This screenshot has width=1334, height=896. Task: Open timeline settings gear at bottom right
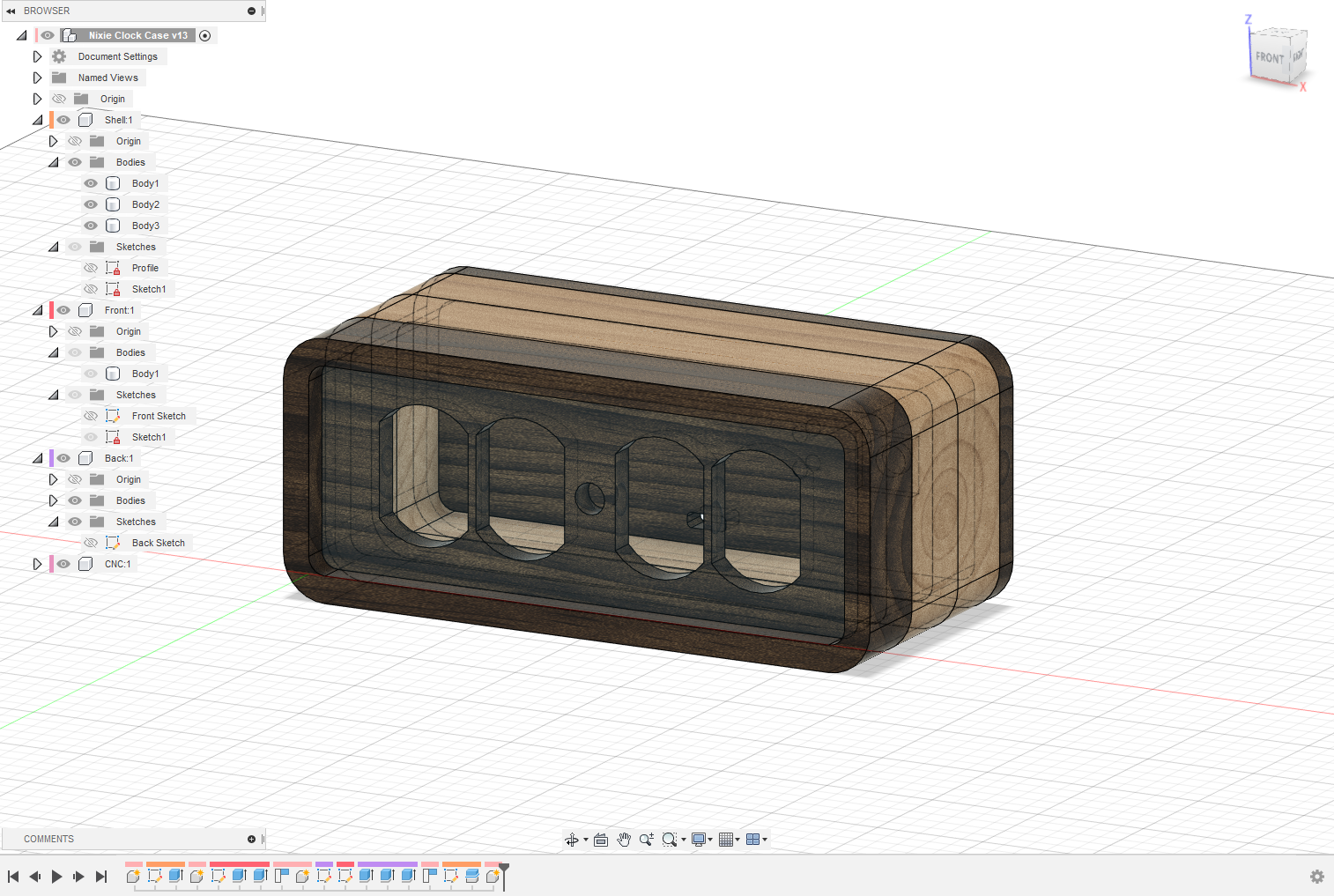[1317, 877]
